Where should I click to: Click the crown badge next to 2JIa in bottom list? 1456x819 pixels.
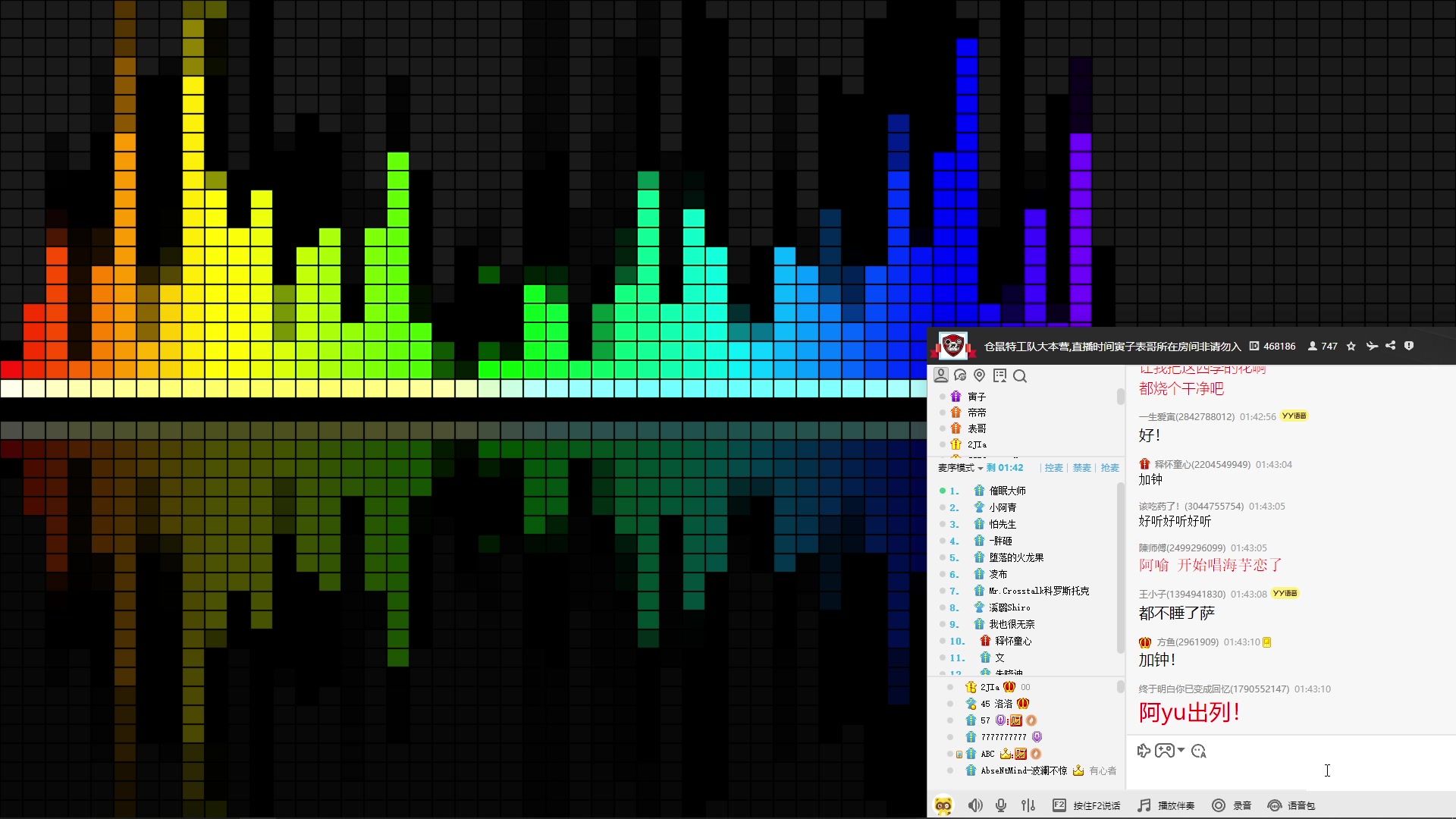1009,687
